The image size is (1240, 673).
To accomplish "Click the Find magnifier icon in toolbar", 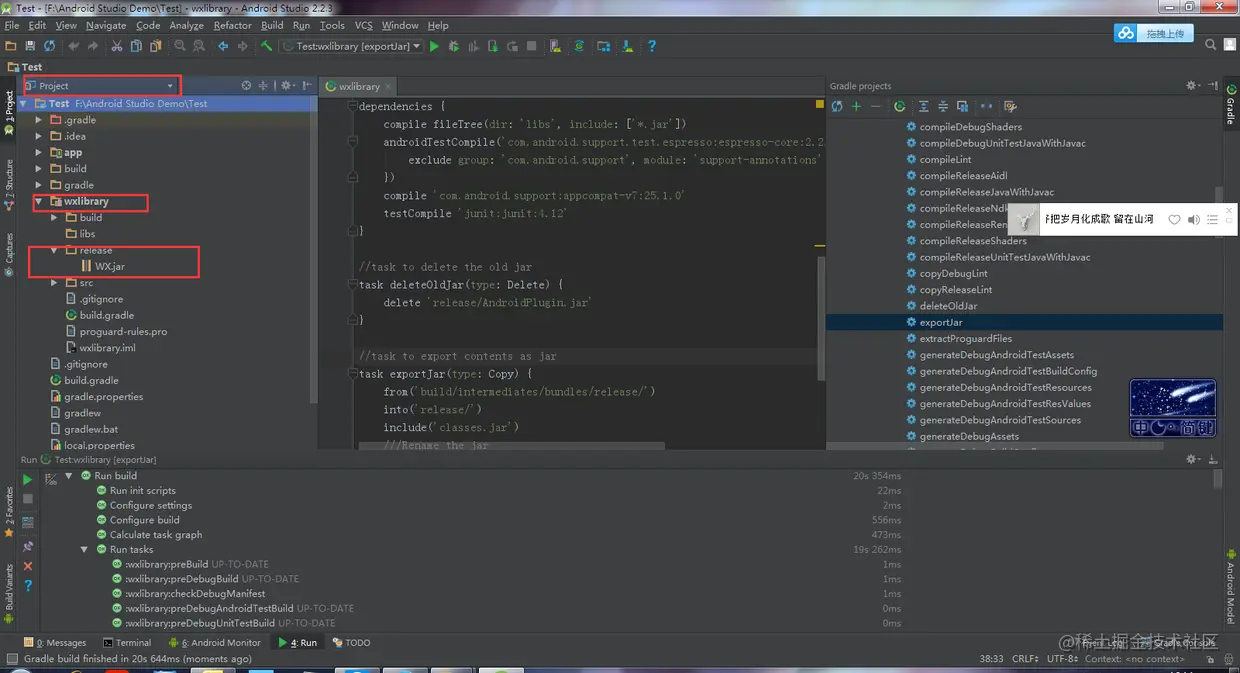I will (180, 46).
